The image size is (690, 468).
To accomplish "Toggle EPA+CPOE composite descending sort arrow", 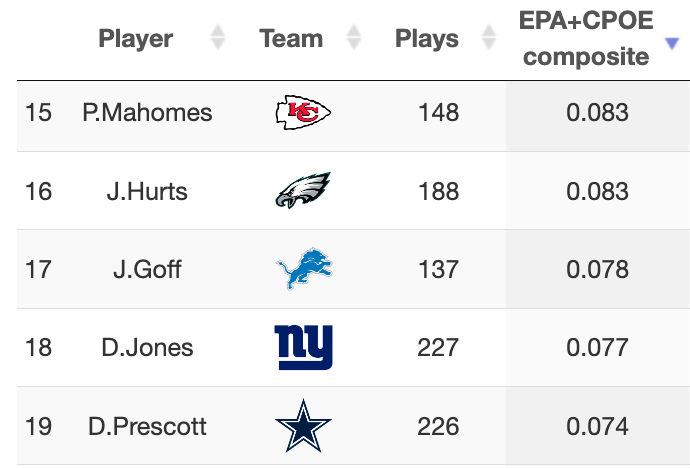I will pyautogui.click(x=672, y=44).
